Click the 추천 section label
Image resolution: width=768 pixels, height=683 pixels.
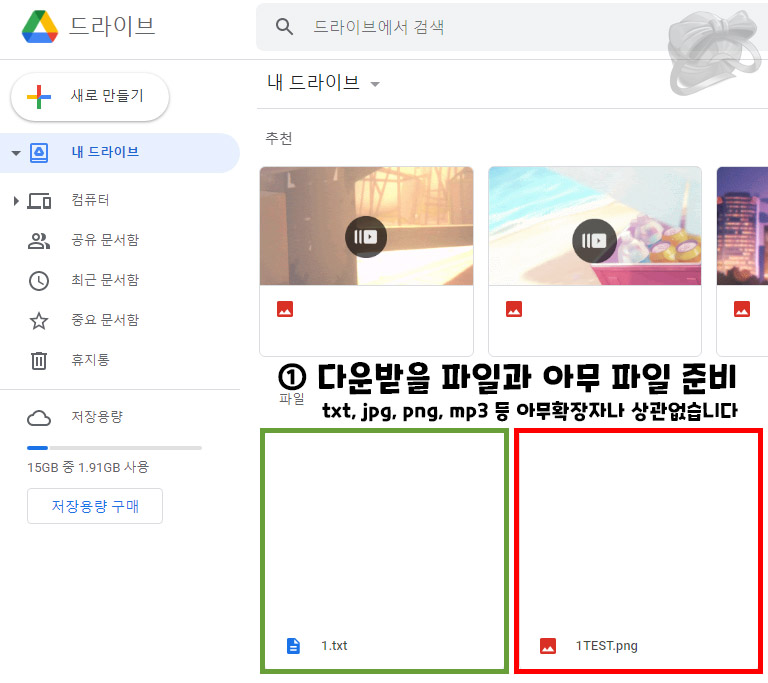click(x=279, y=138)
